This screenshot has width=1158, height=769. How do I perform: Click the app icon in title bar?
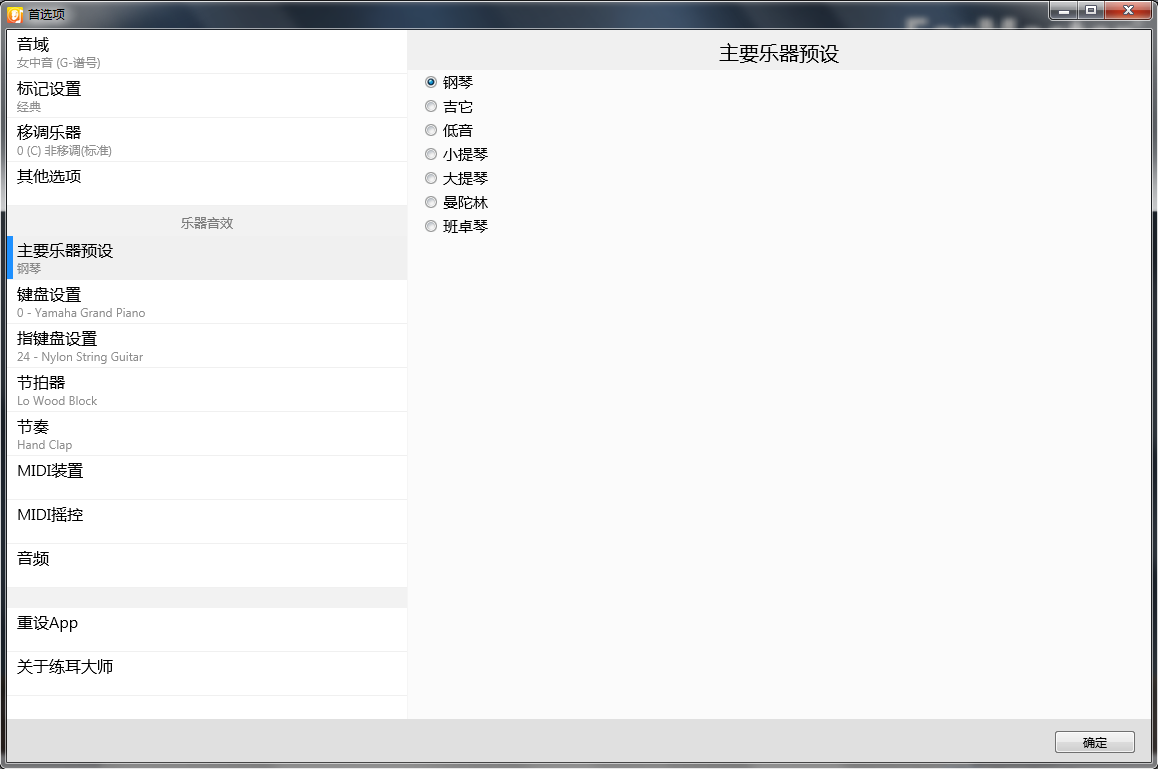(15, 14)
